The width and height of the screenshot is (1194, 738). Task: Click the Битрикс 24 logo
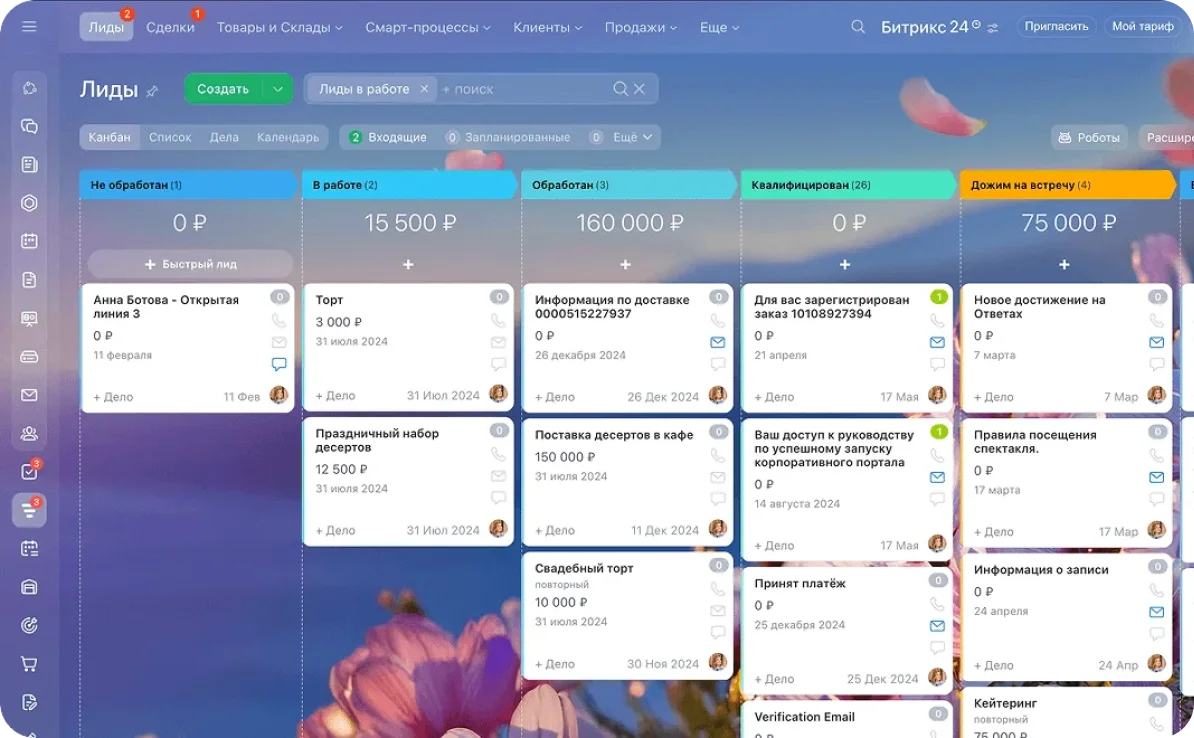tap(930, 27)
